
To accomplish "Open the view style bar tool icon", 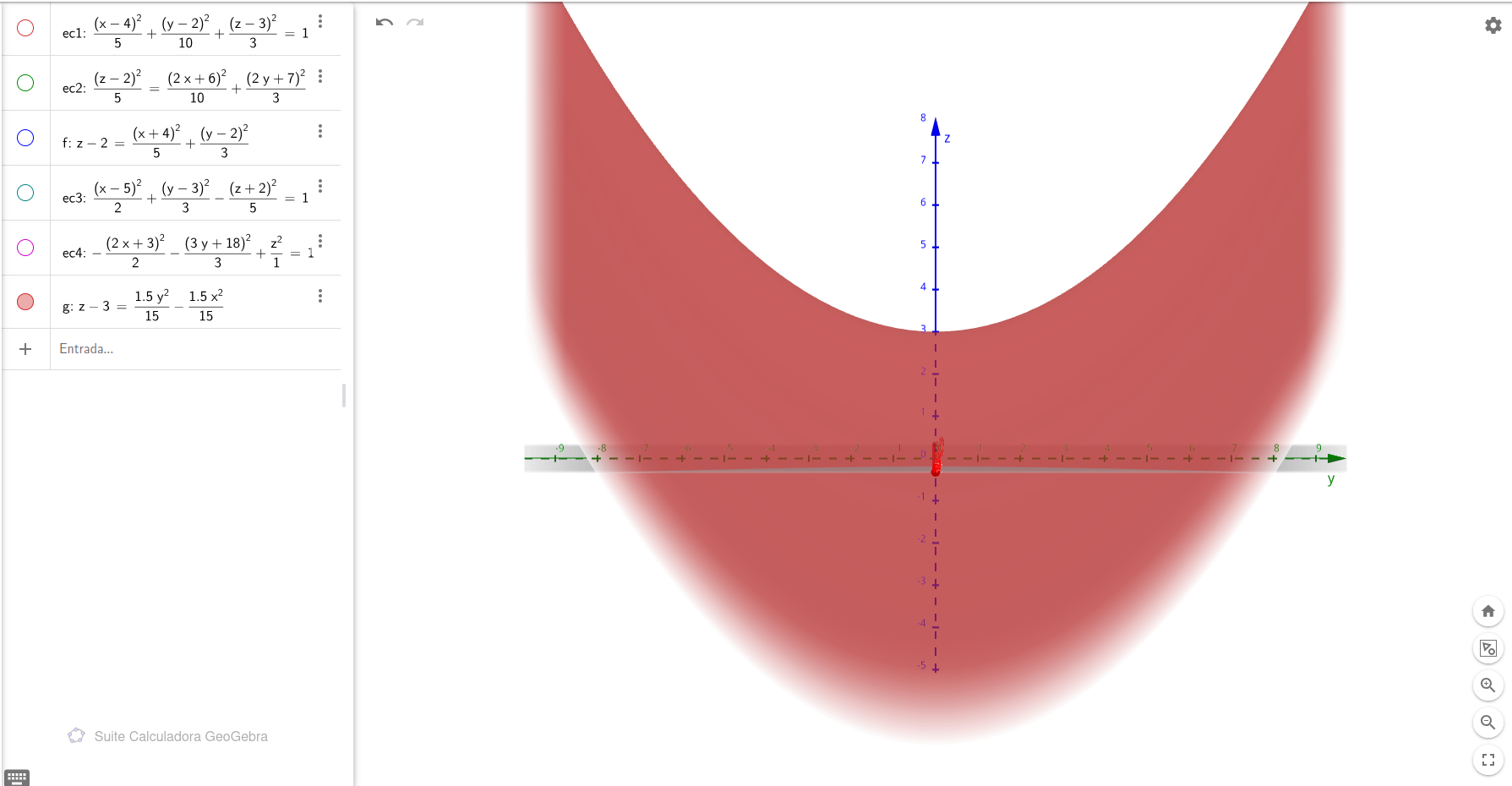I will tap(1488, 648).
